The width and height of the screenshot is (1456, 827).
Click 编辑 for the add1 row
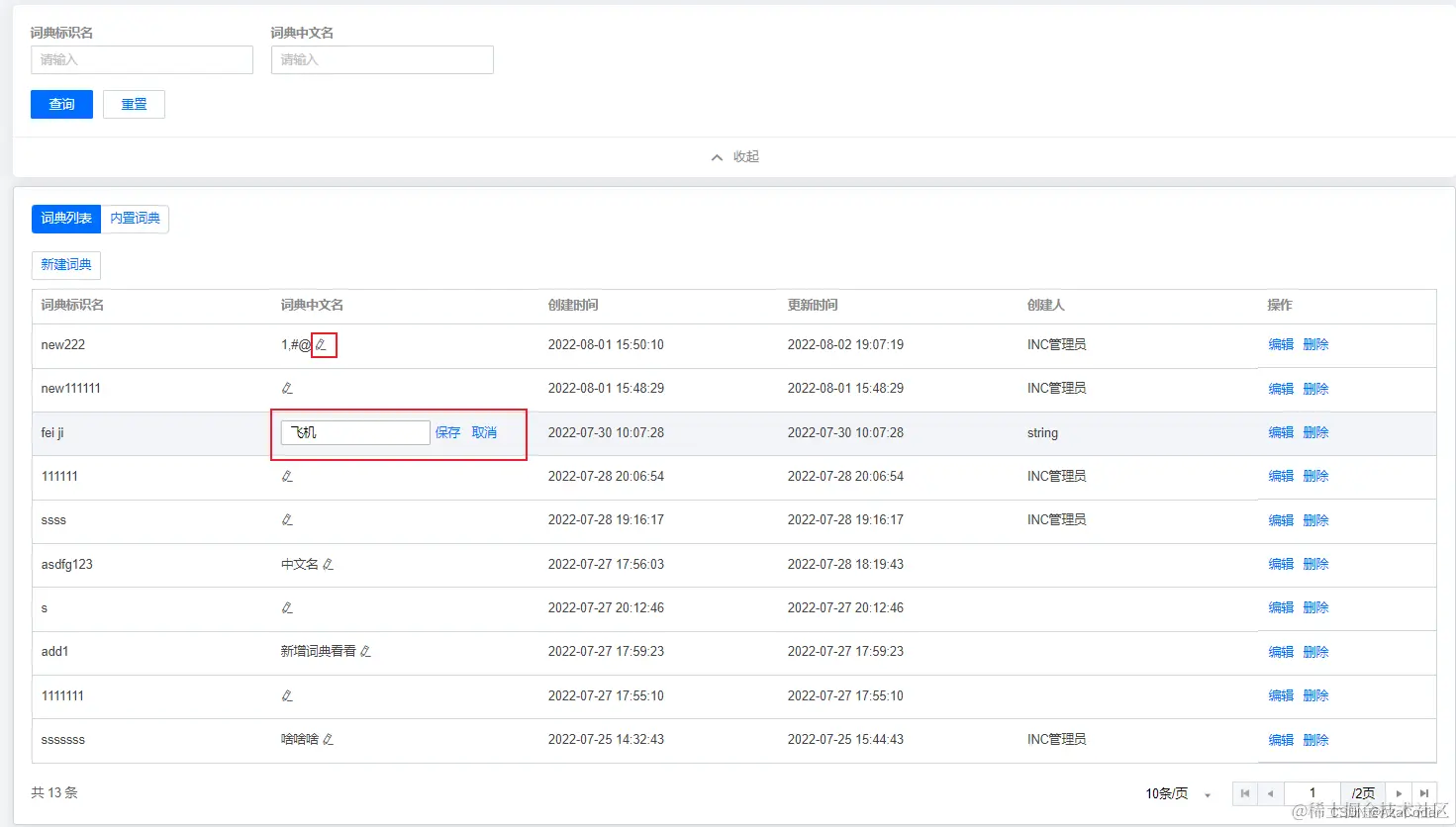[1281, 652]
